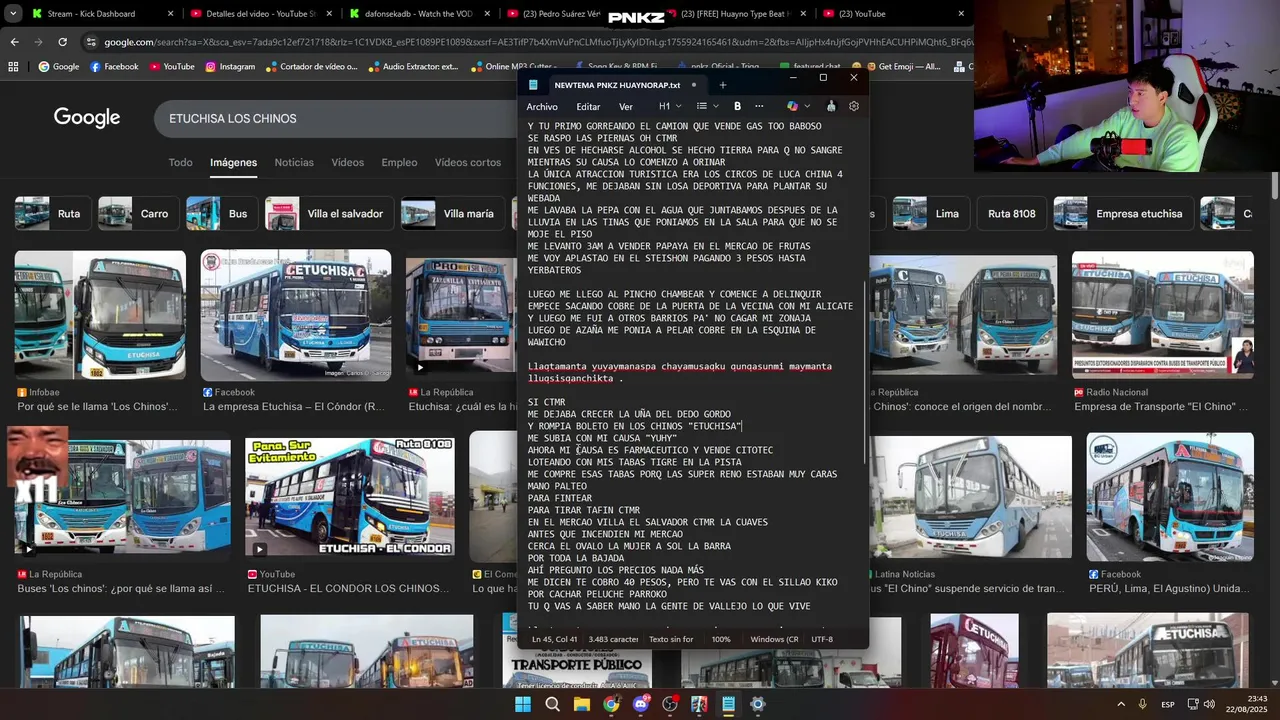The image size is (1280, 720).
Task: Open the 100% zoom level in status bar
Action: (721, 639)
